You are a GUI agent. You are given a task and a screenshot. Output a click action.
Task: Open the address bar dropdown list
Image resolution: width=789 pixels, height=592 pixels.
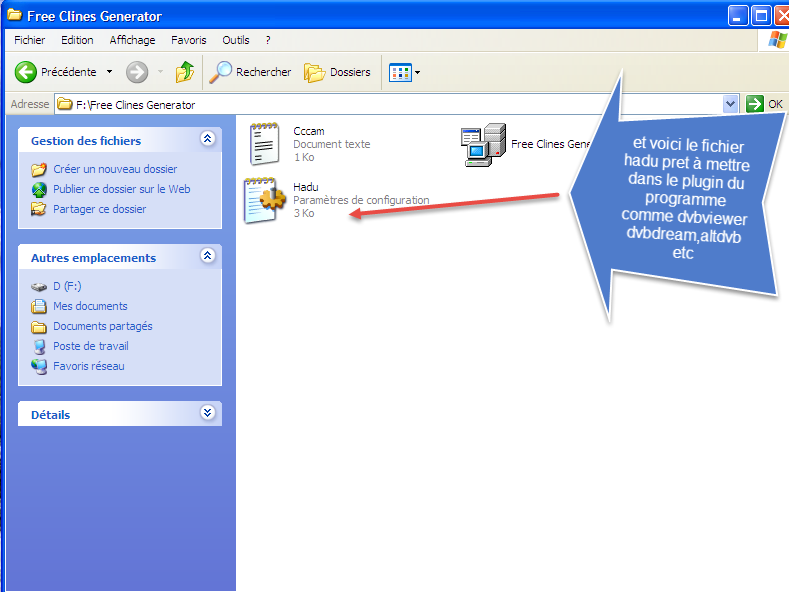click(x=730, y=104)
